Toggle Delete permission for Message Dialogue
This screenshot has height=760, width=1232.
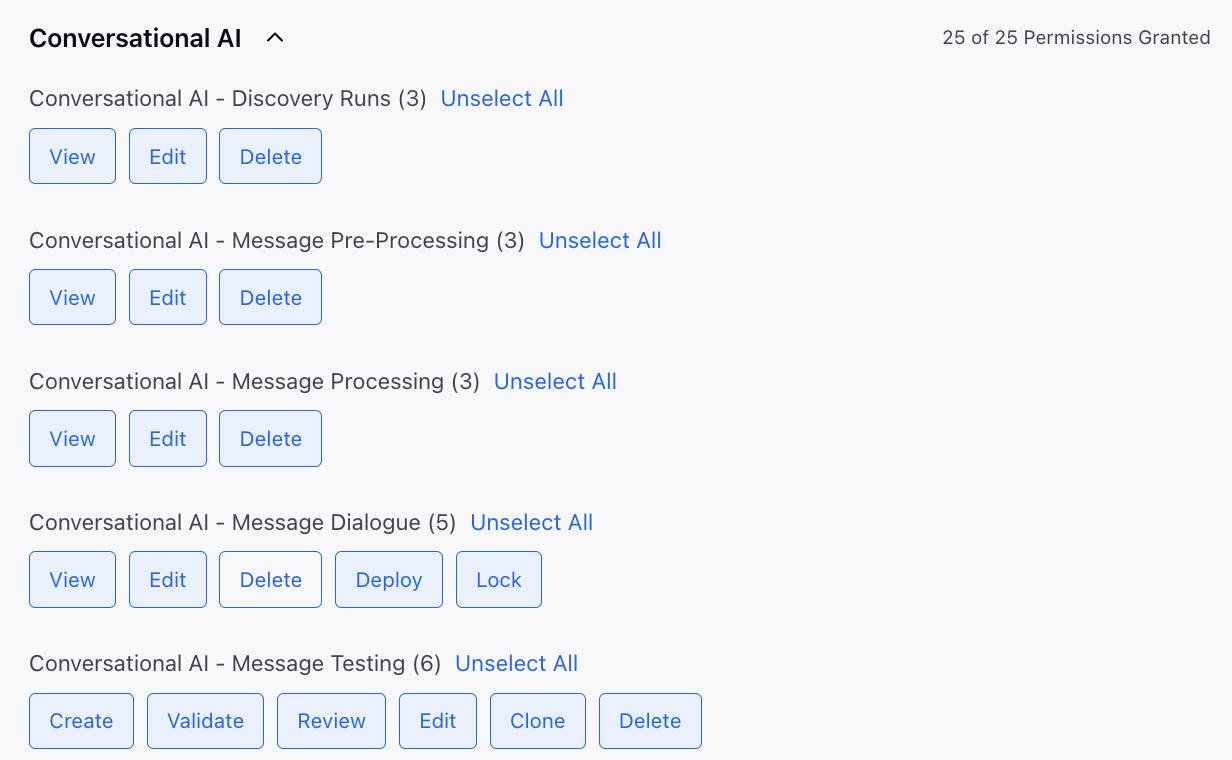coord(271,579)
